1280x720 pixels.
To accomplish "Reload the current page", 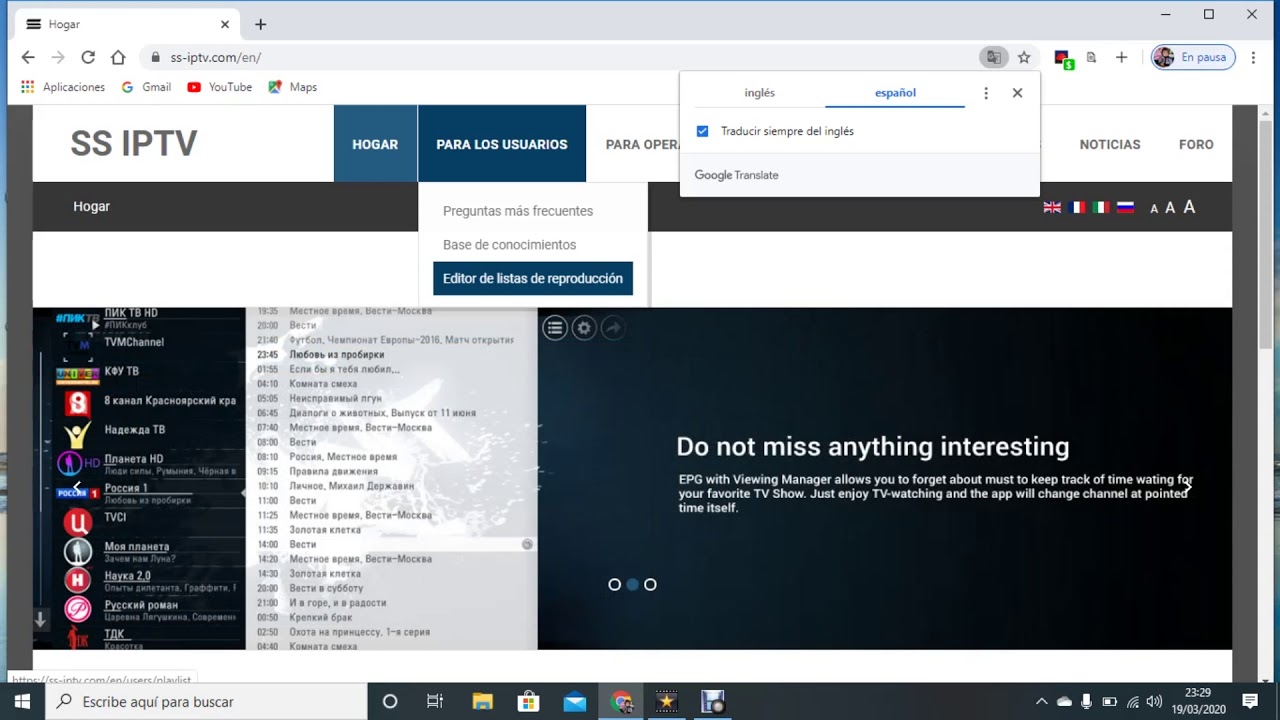I will tap(88, 57).
